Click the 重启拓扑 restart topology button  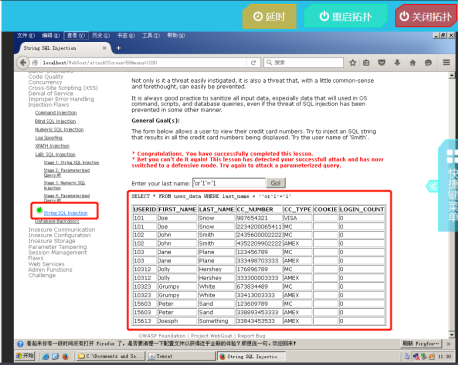click(345, 16)
